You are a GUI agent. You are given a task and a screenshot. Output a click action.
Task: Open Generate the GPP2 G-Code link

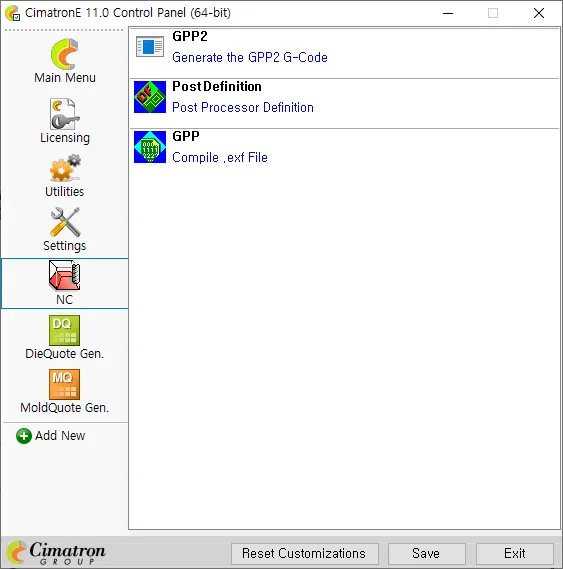(x=250, y=57)
